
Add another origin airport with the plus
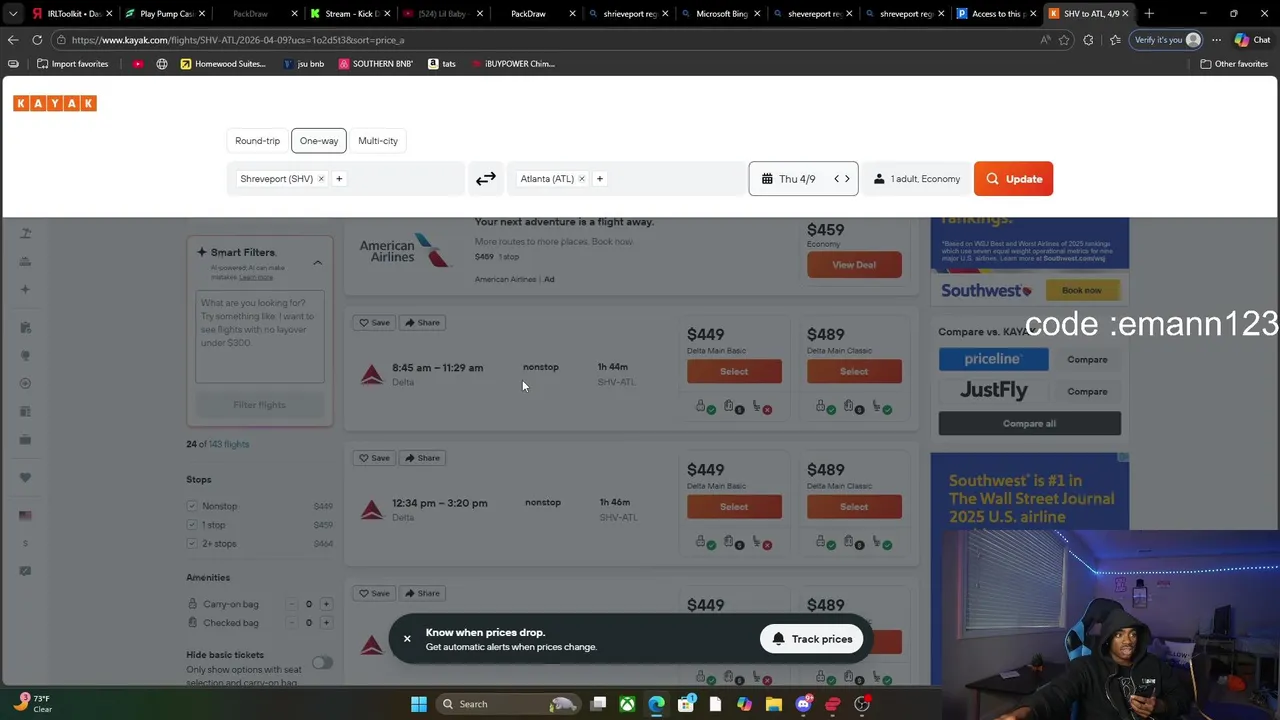coord(339,179)
